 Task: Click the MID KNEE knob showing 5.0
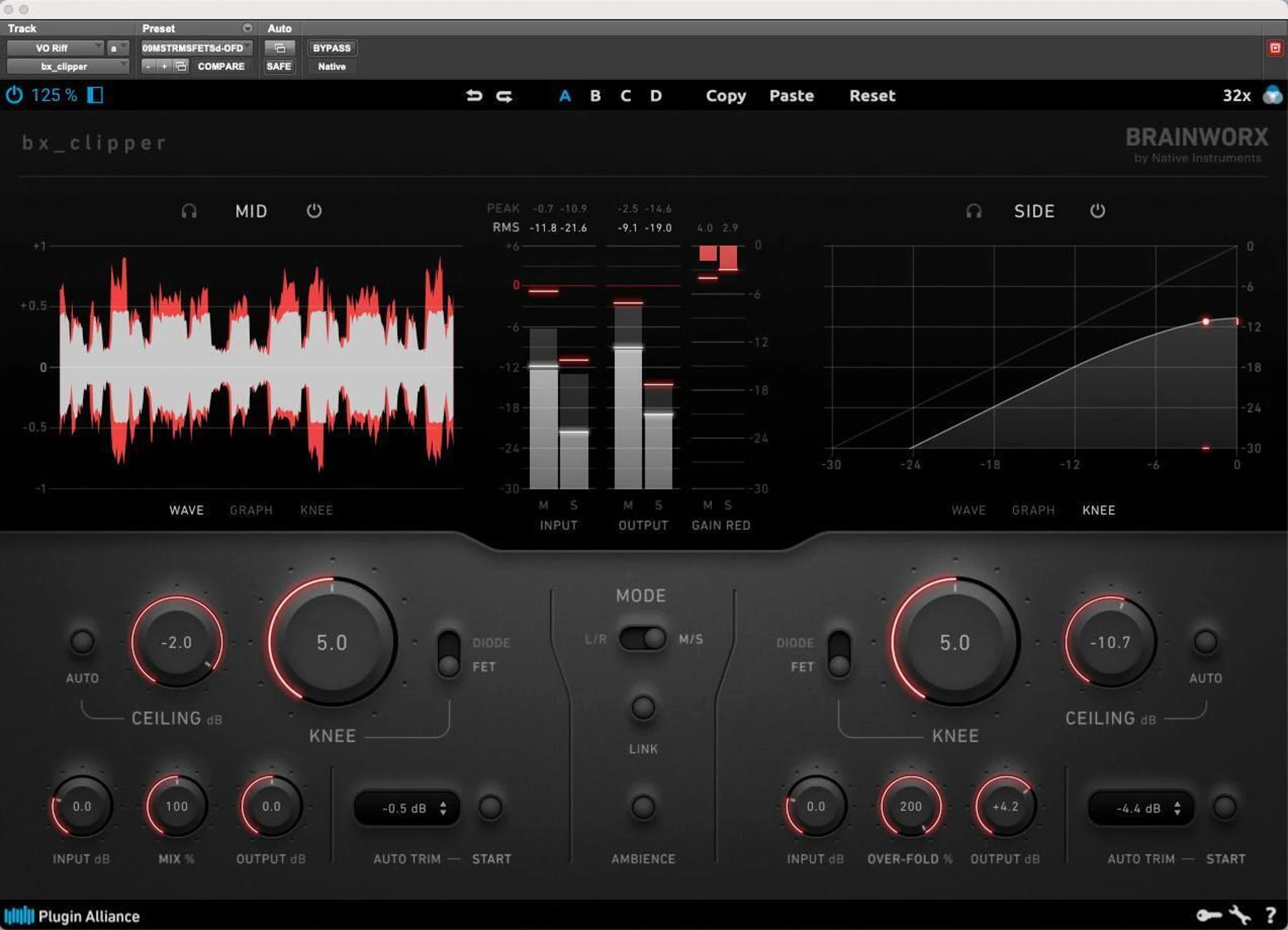pos(332,642)
